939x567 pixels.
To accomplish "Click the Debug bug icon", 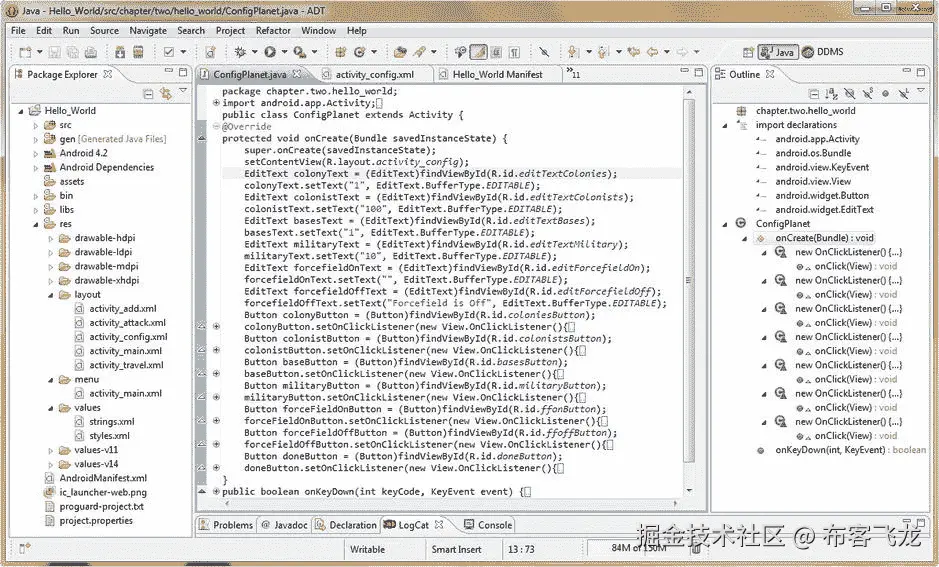I will coord(241,52).
